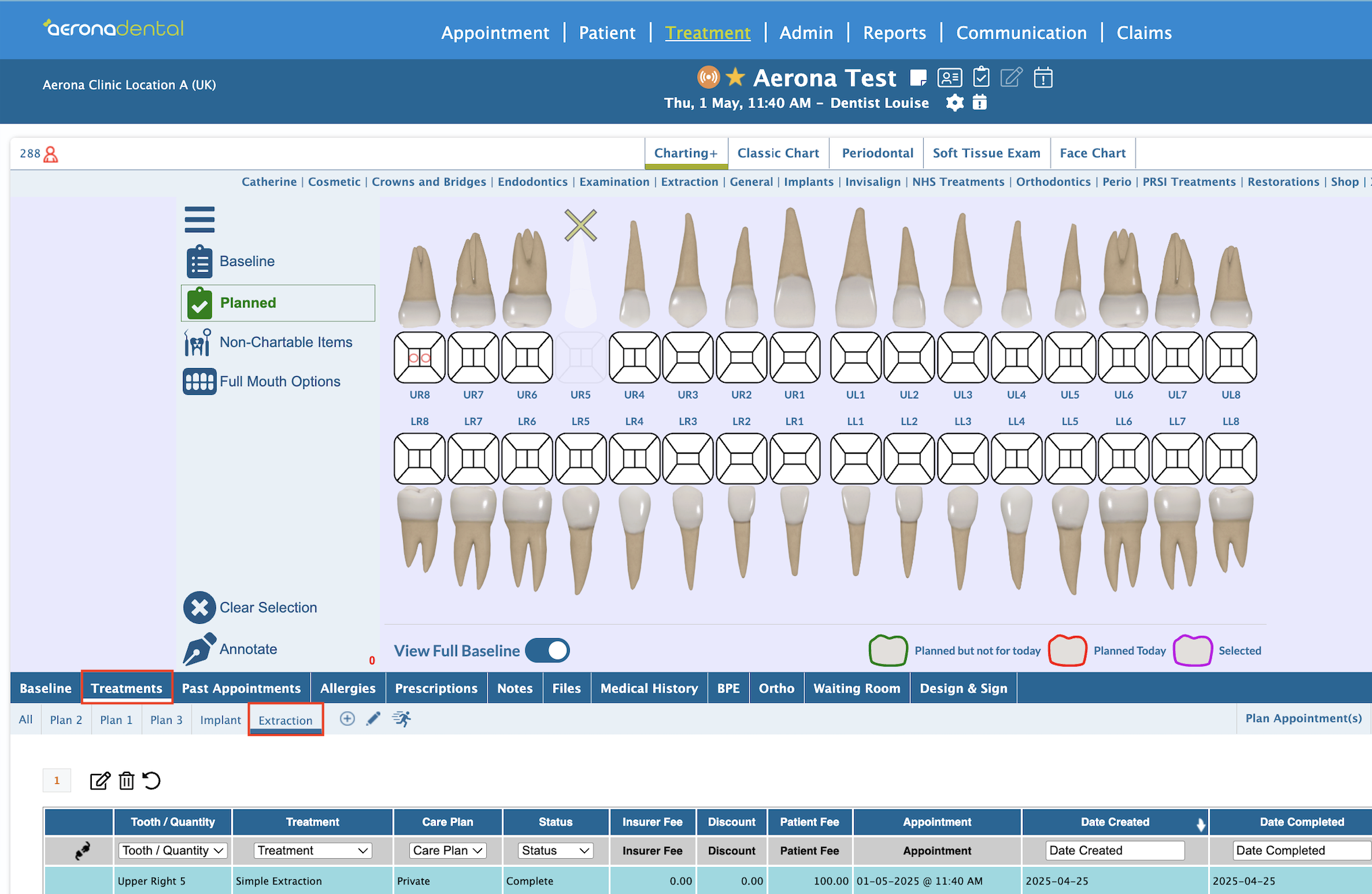Click the Clear Selection icon
The image size is (1372, 894).
pyautogui.click(x=199, y=608)
